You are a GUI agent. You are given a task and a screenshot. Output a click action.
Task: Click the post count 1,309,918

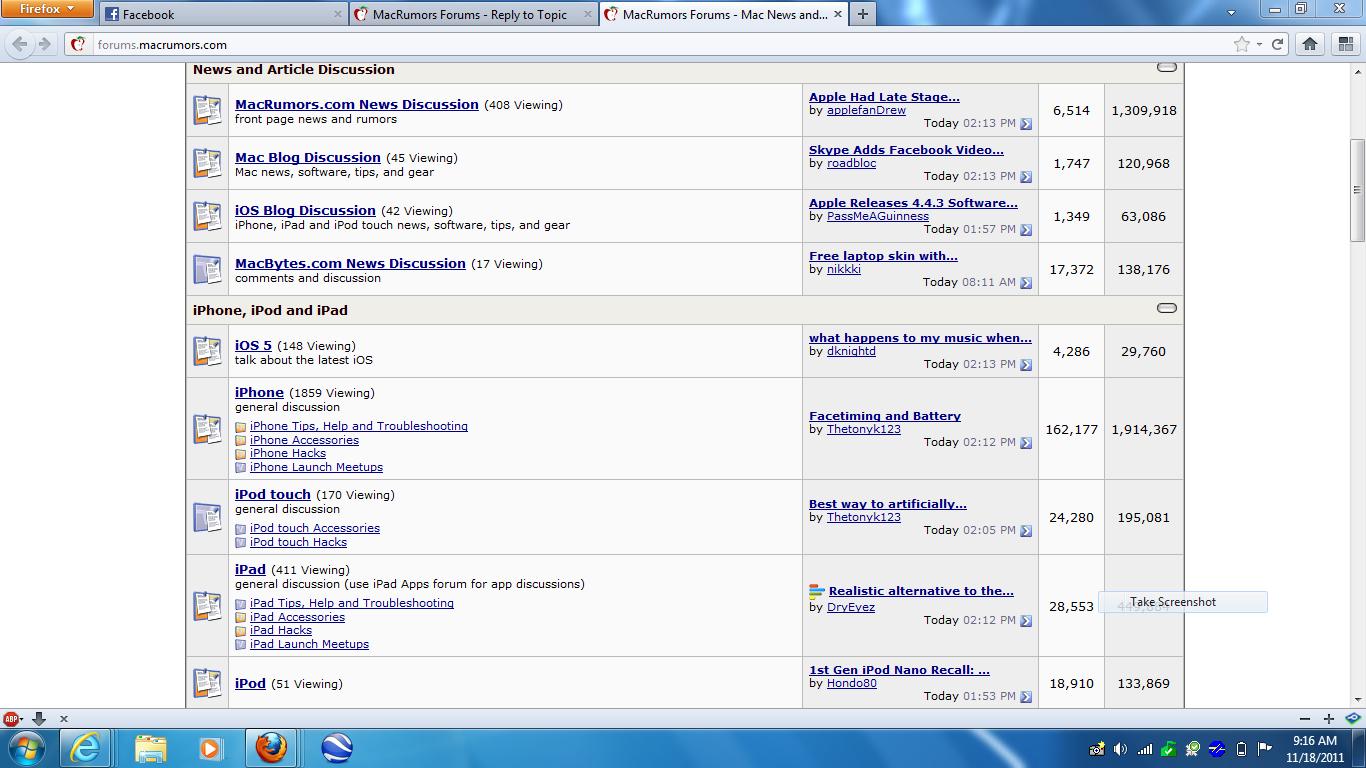1144,110
